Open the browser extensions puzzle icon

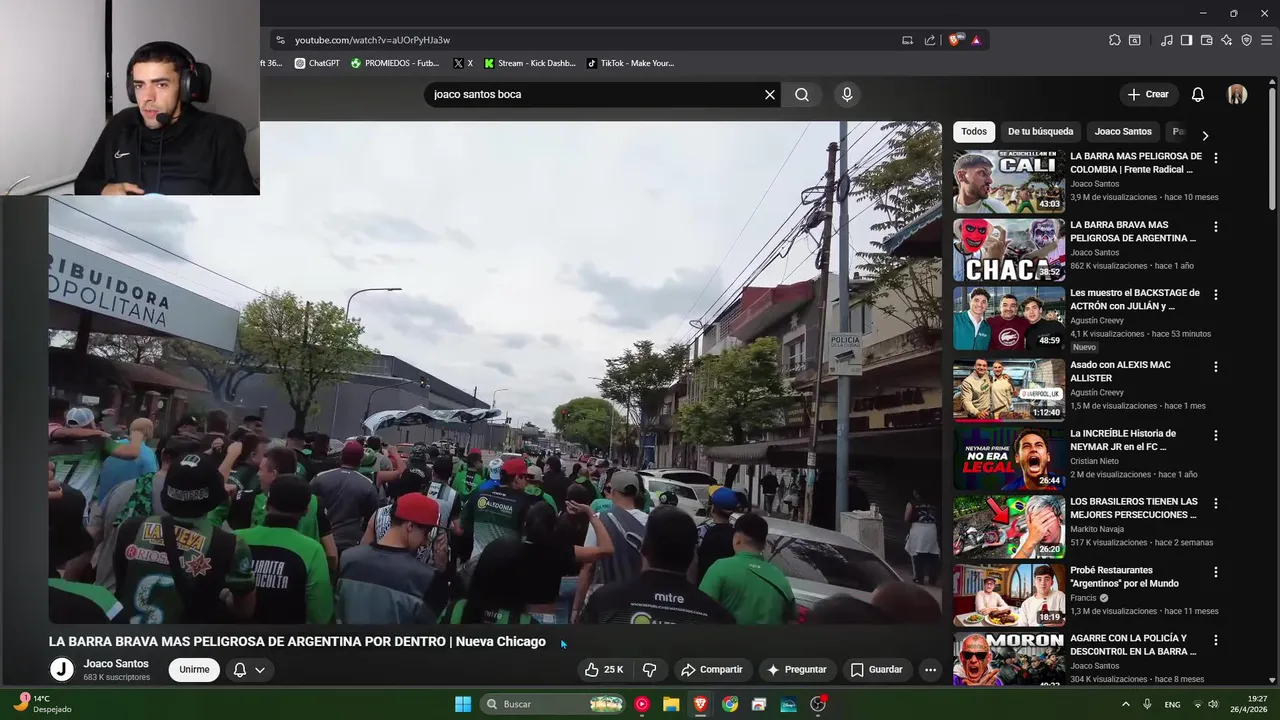point(1115,40)
